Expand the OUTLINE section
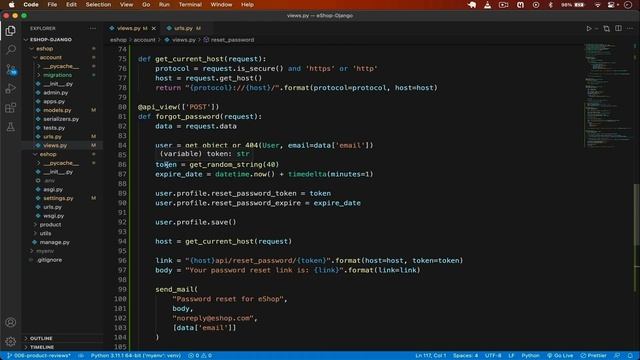640x360 pixels. click(41, 338)
